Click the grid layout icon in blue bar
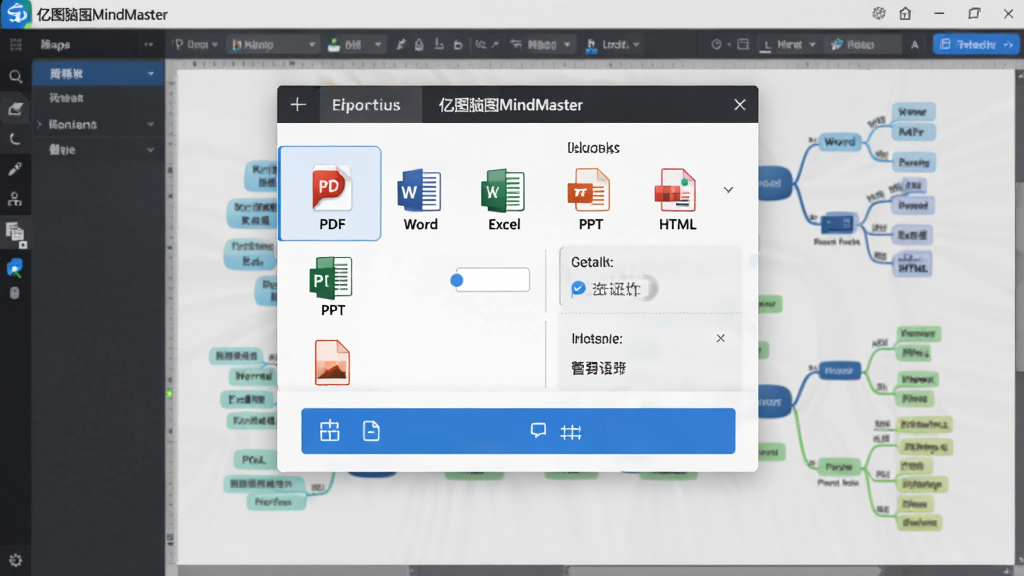This screenshot has height=576, width=1024. tap(330, 431)
